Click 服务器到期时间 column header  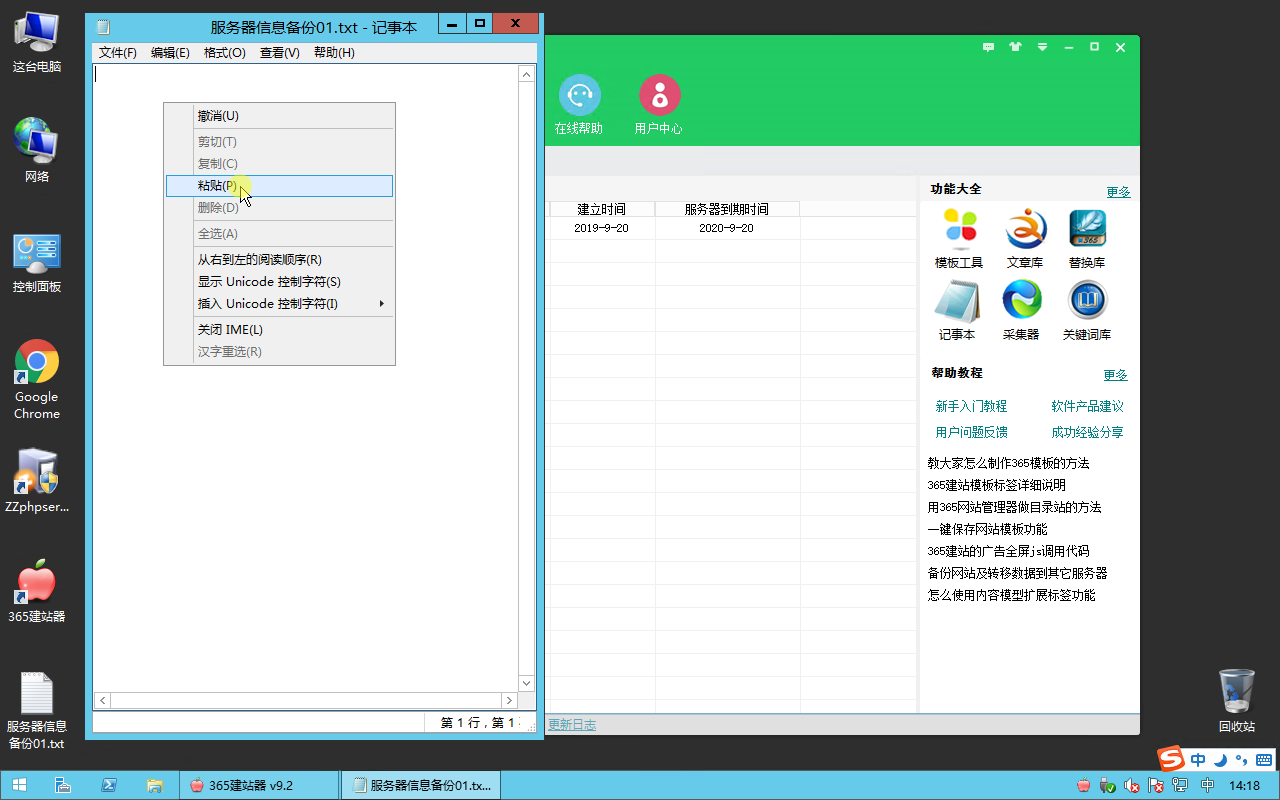click(x=727, y=209)
